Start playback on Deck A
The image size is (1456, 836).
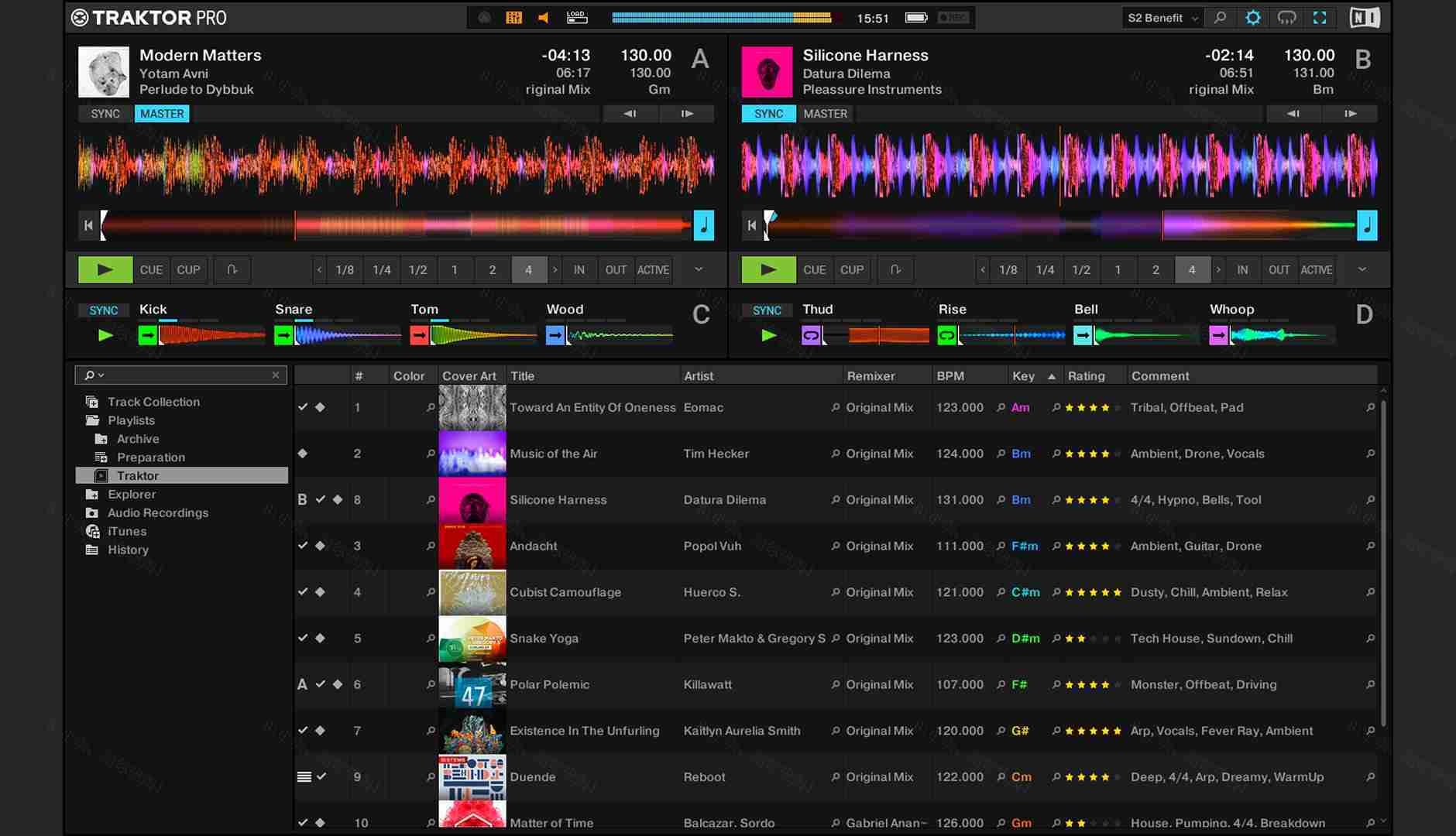(105, 269)
